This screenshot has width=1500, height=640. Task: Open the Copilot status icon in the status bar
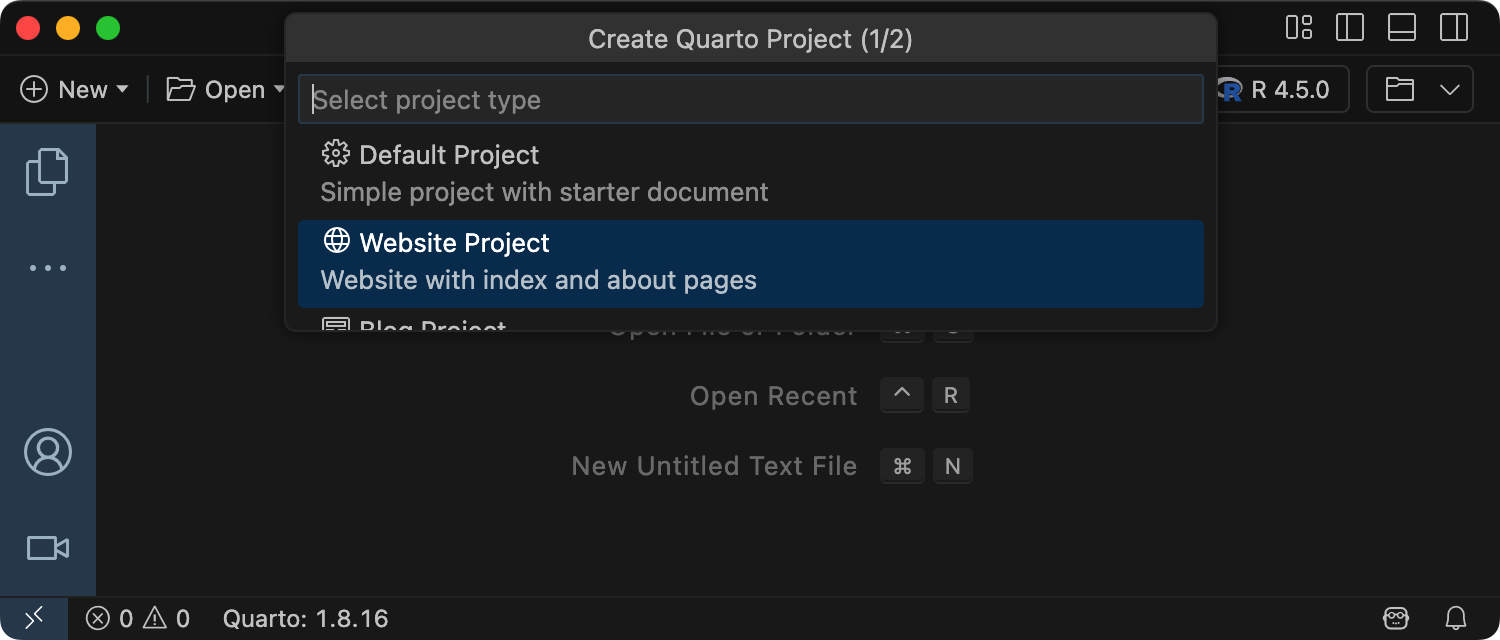click(x=1396, y=618)
